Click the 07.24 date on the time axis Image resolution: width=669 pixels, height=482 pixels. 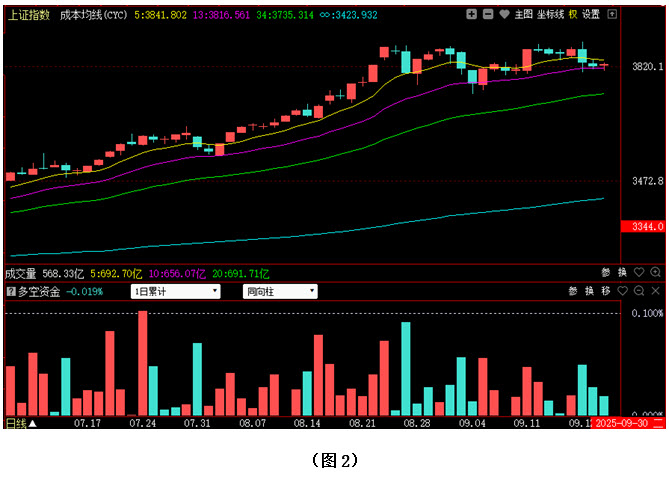[143, 424]
